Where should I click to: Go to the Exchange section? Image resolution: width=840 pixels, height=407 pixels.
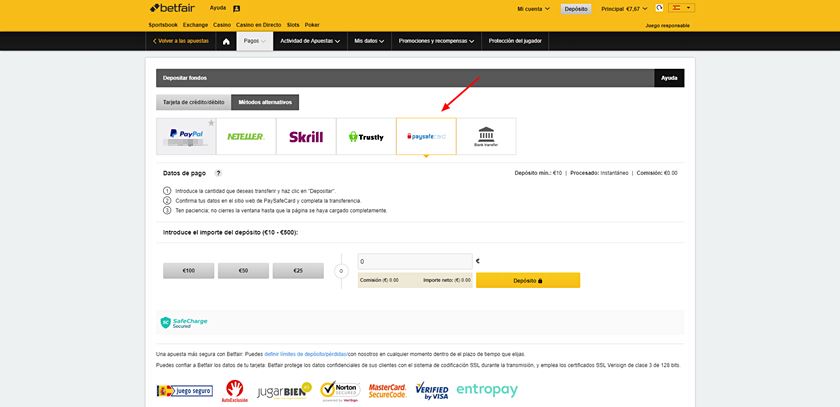coord(195,25)
